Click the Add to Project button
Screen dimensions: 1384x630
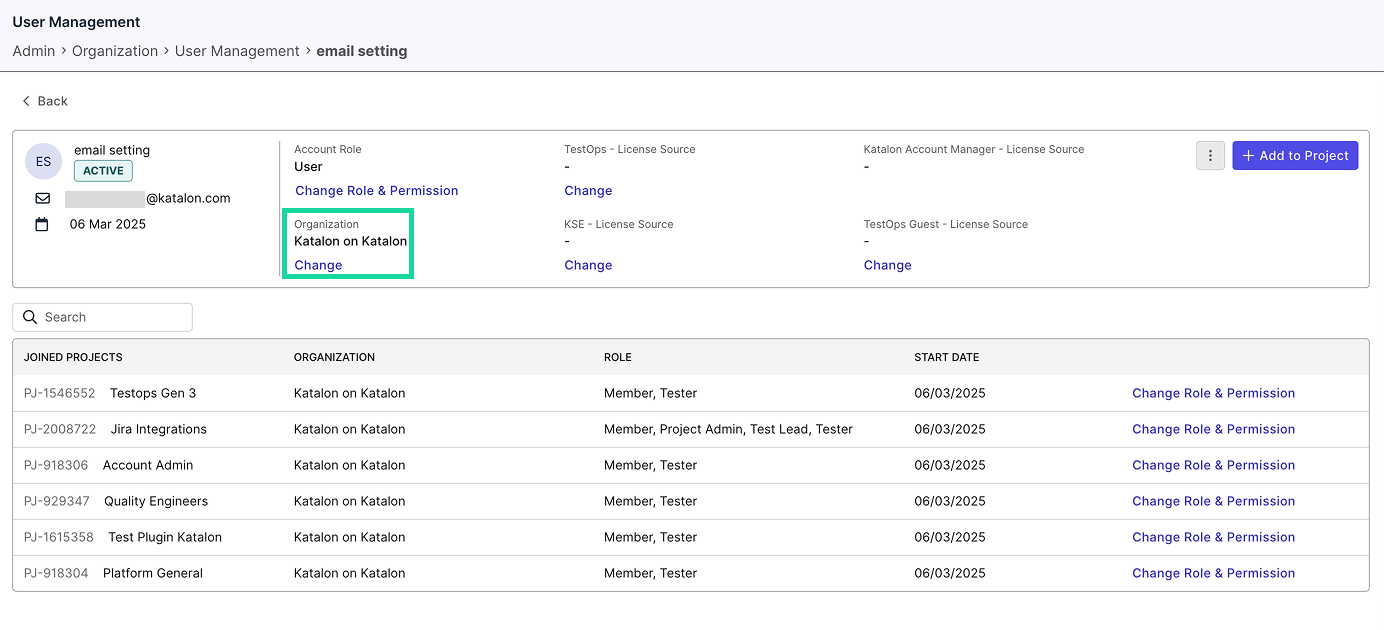pyautogui.click(x=1295, y=155)
